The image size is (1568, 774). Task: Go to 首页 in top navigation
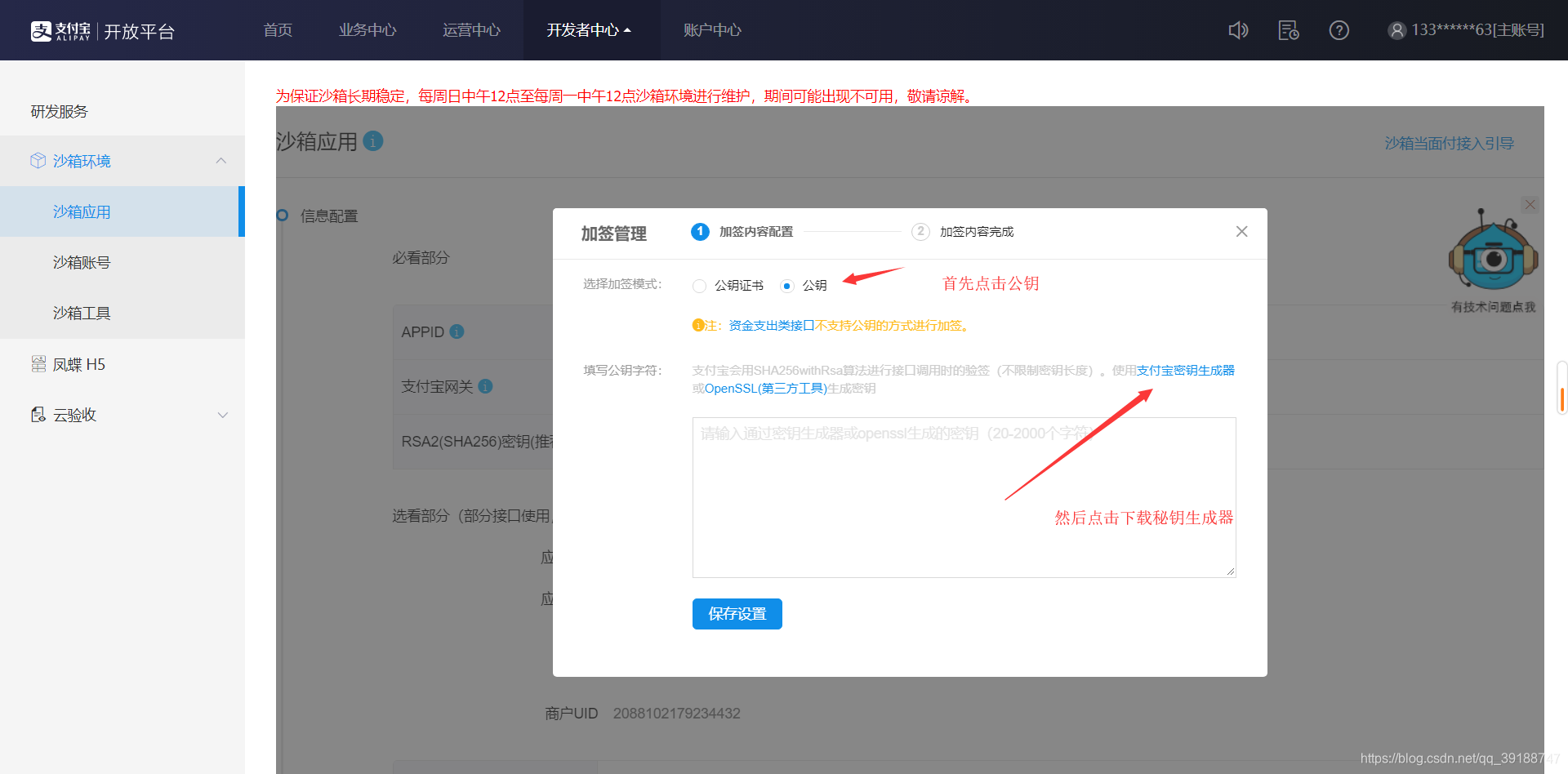[278, 30]
